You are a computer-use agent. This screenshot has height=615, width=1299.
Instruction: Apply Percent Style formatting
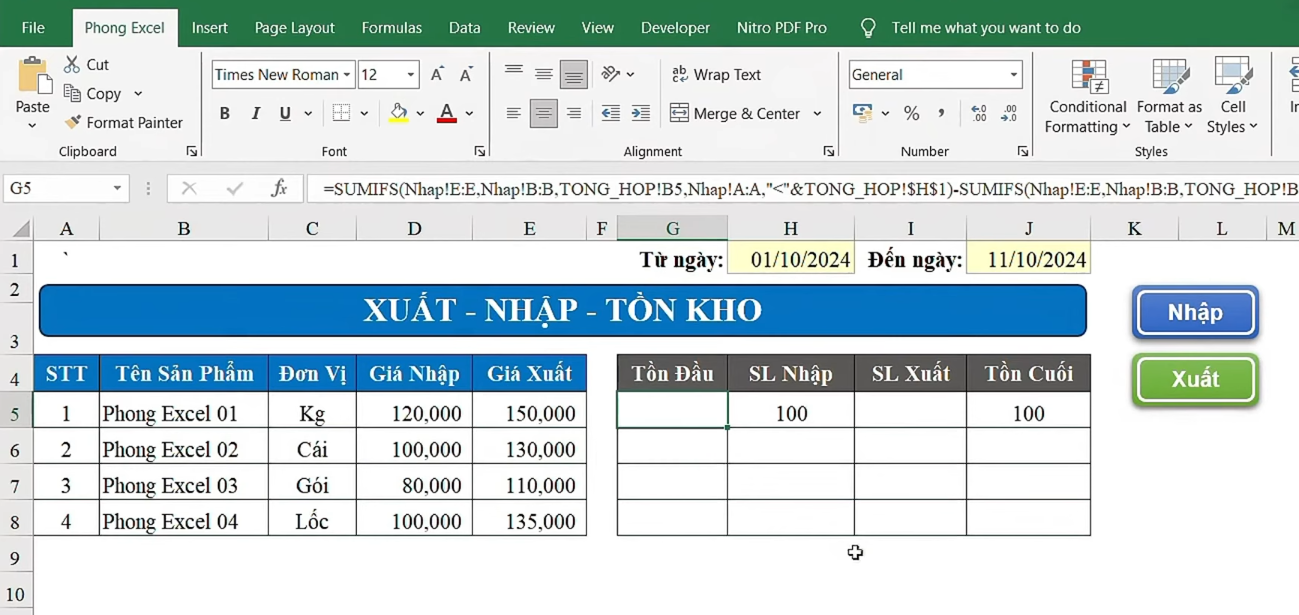pos(912,113)
